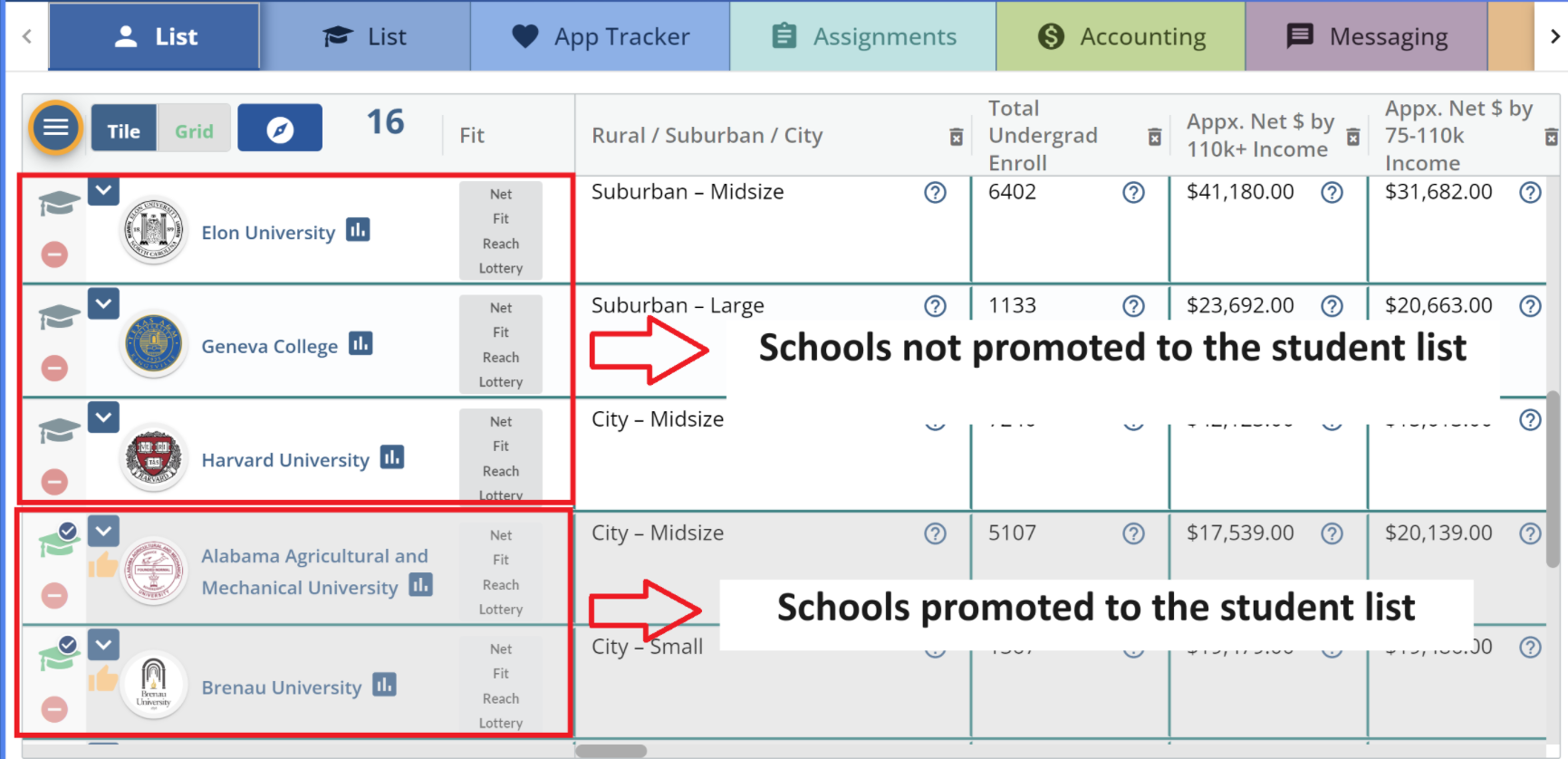The image size is (1568, 759).
Task: Promote Harvard University with graduation cap icon
Action: (60, 431)
